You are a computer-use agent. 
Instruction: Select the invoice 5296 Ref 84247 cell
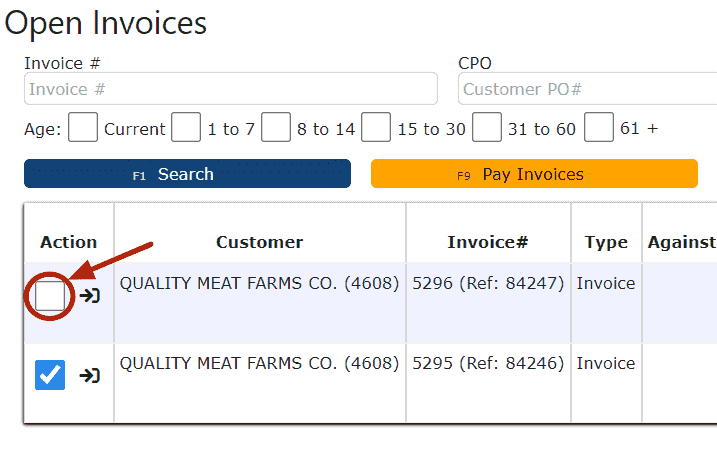pyautogui.click(x=488, y=284)
